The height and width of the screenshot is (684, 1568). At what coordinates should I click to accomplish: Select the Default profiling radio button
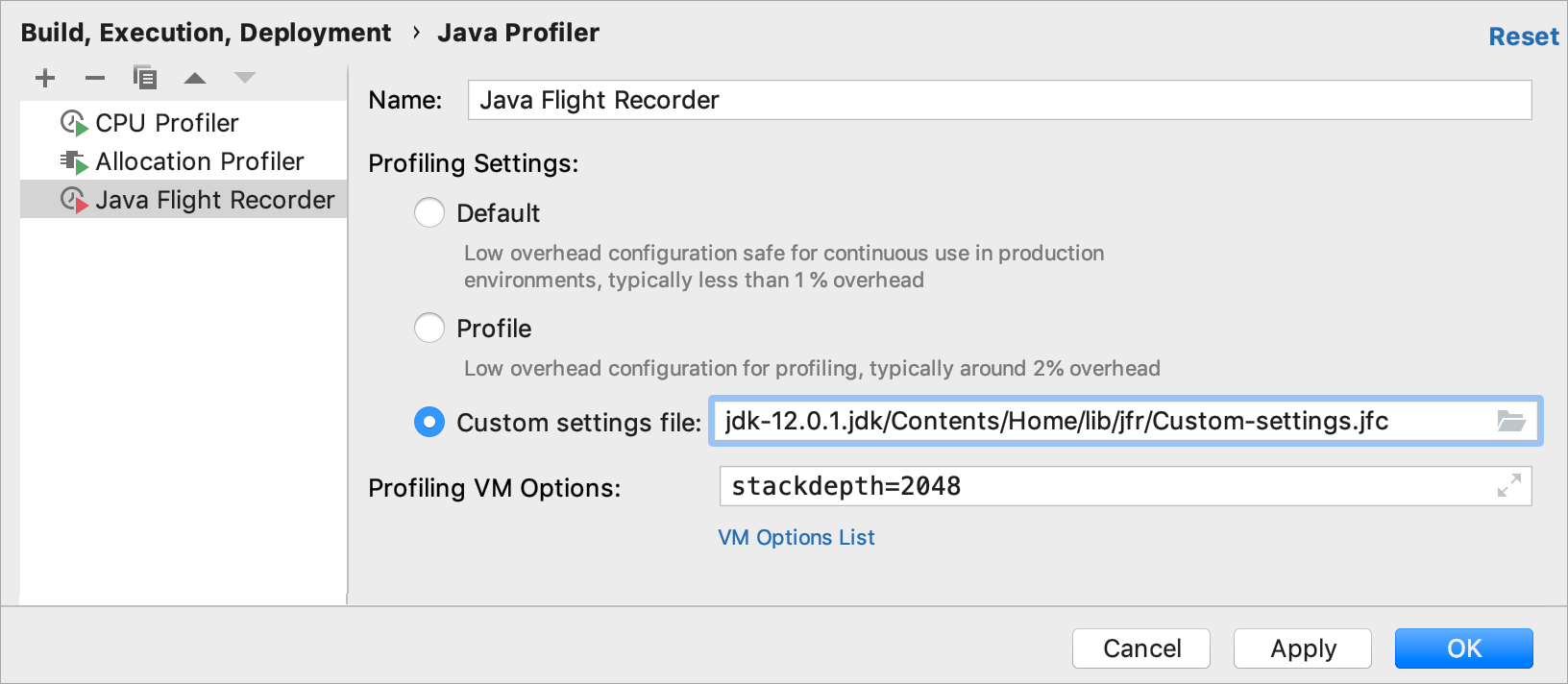pyautogui.click(x=429, y=212)
